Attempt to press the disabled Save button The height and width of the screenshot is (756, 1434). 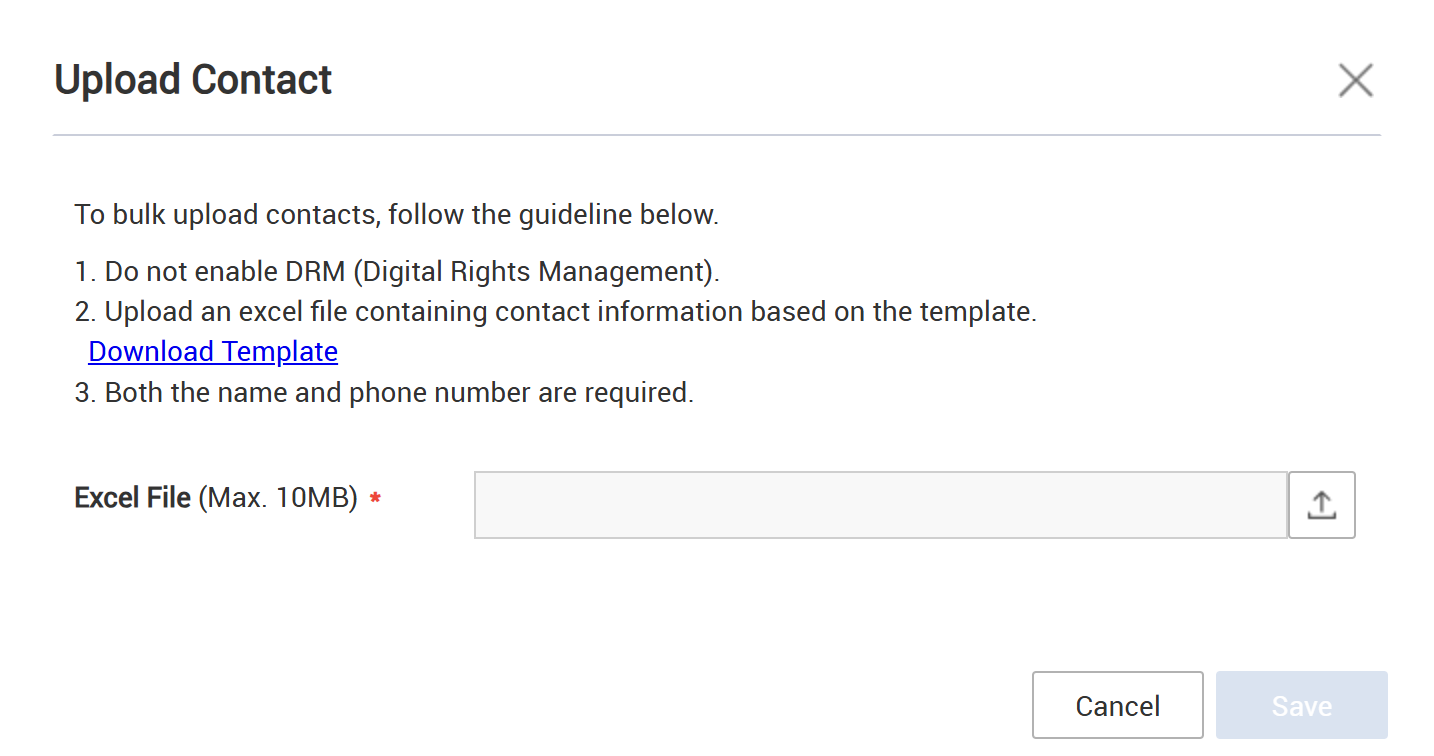(1301, 705)
